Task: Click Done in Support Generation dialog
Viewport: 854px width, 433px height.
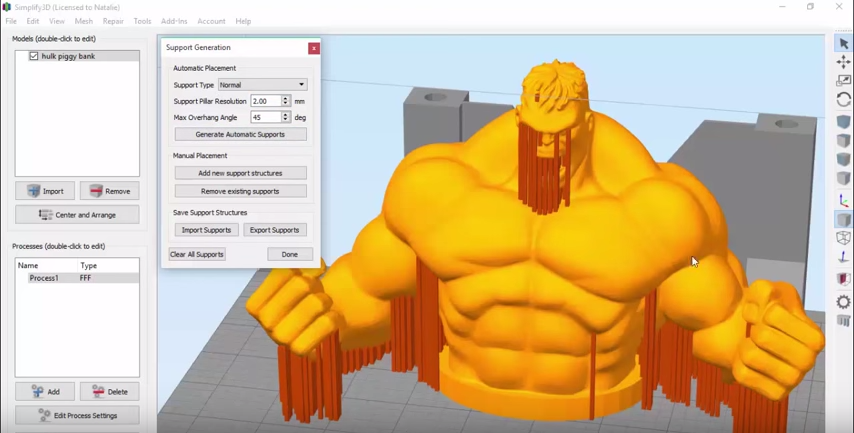Action: [x=290, y=254]
